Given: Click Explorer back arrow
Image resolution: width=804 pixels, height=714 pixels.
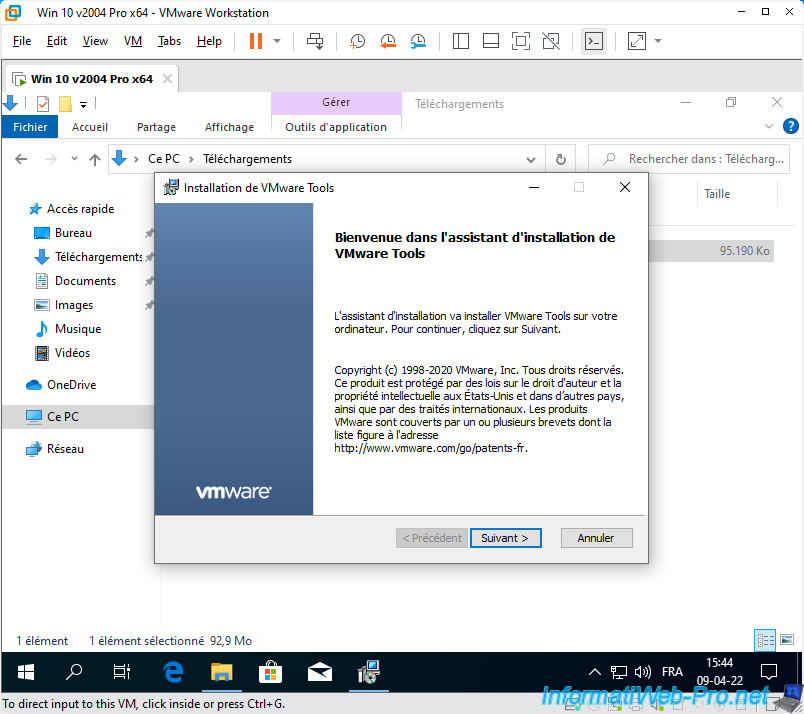Looking at the screenshot, I should [x=21, y=159].
